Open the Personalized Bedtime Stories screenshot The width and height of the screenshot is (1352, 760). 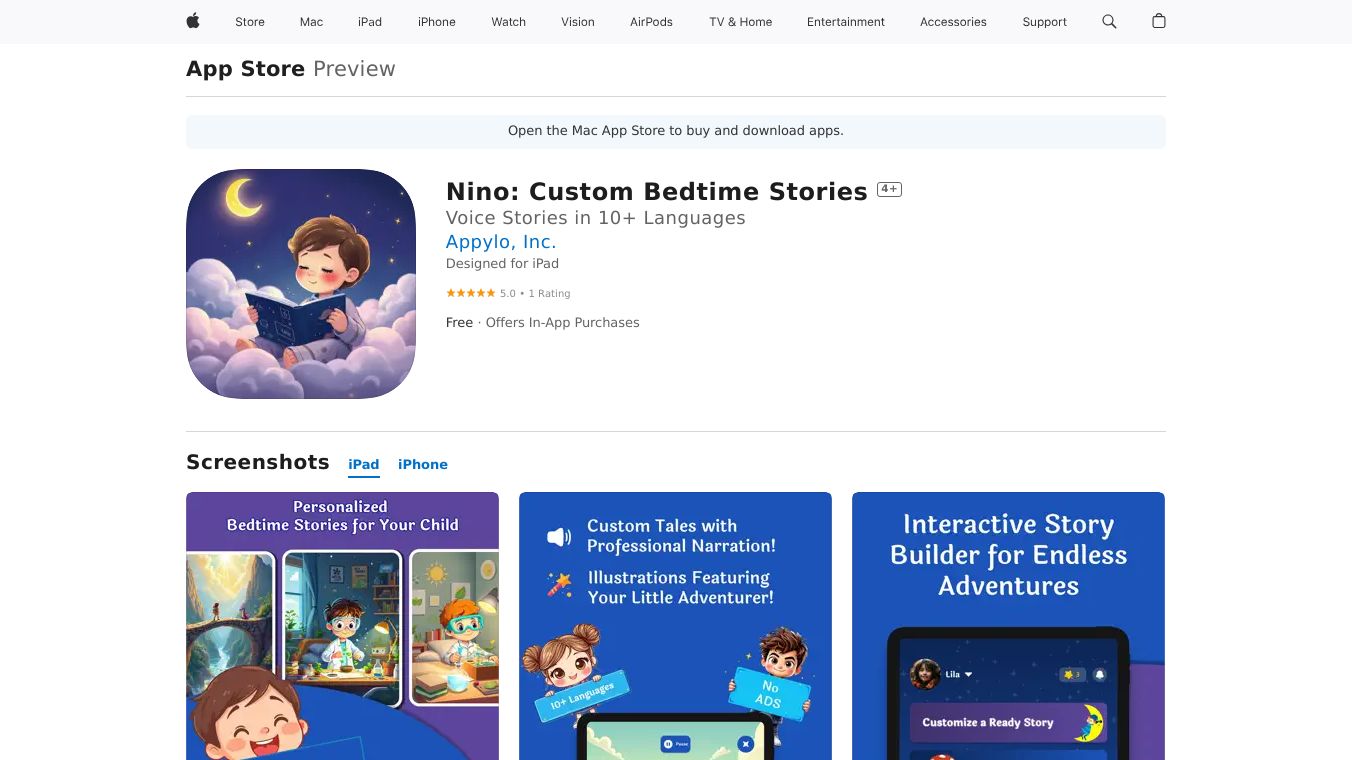[x=342, y=626]
